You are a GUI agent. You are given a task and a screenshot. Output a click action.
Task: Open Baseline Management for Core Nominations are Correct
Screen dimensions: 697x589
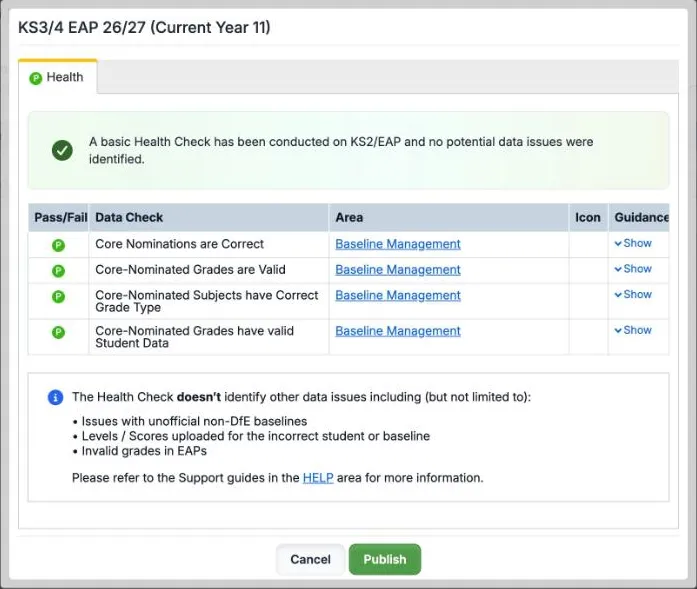tap(398, 244)
